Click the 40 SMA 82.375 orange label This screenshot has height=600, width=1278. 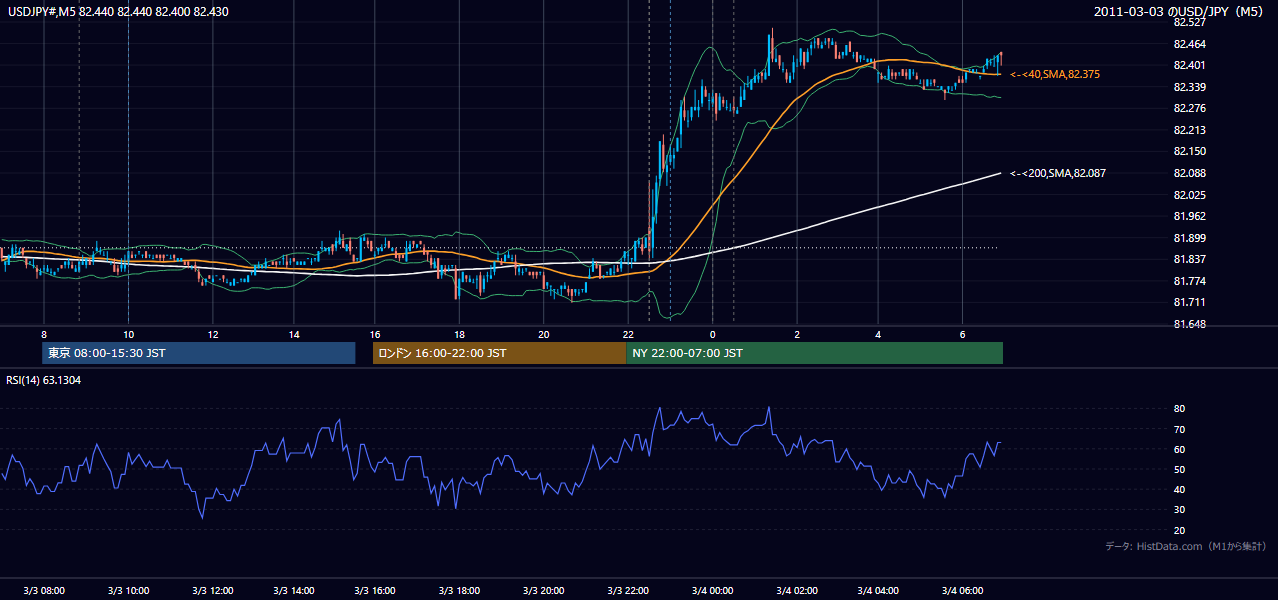[1056, 74]
